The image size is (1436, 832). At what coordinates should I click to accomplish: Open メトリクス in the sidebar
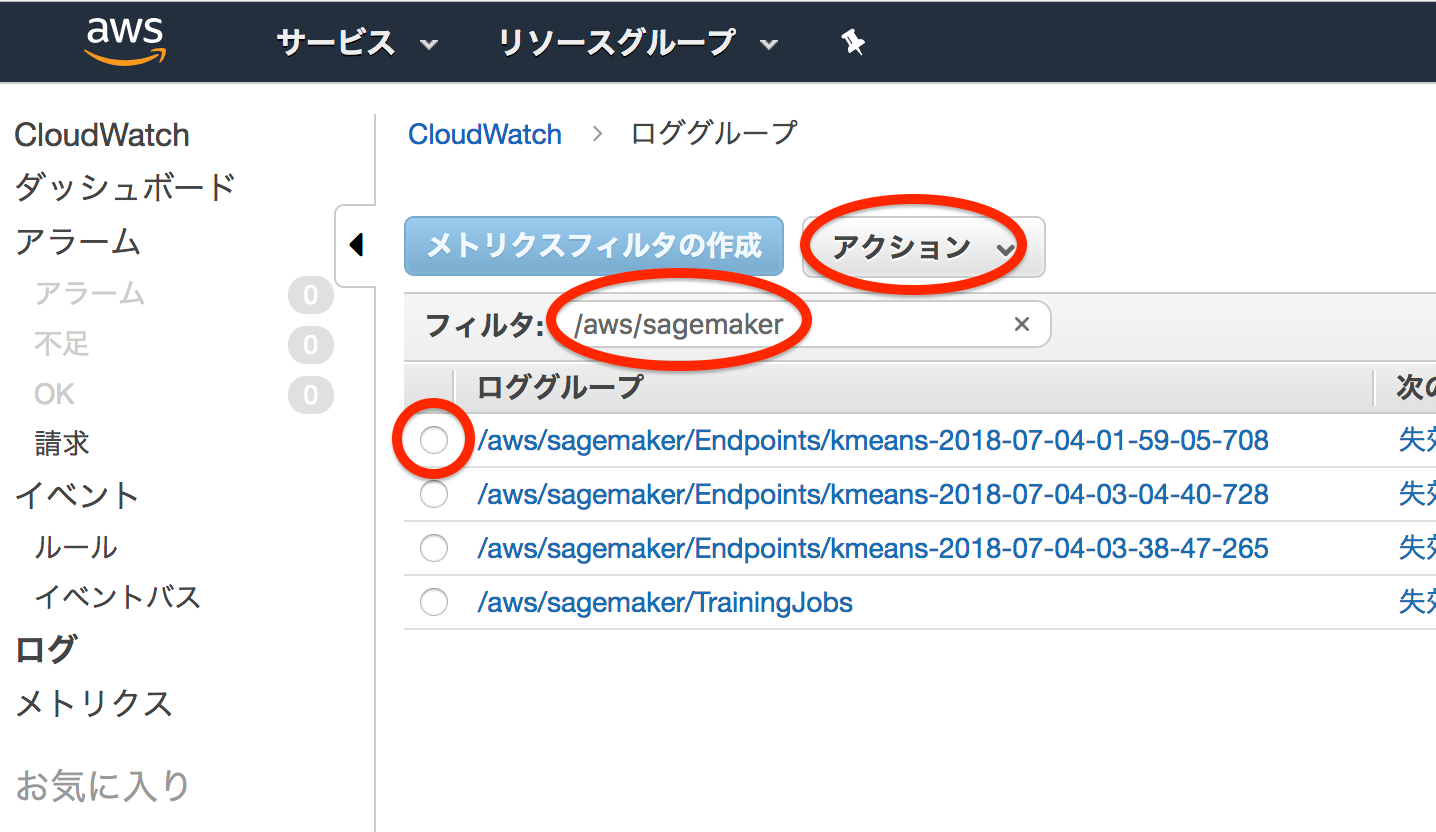point(93,704)
